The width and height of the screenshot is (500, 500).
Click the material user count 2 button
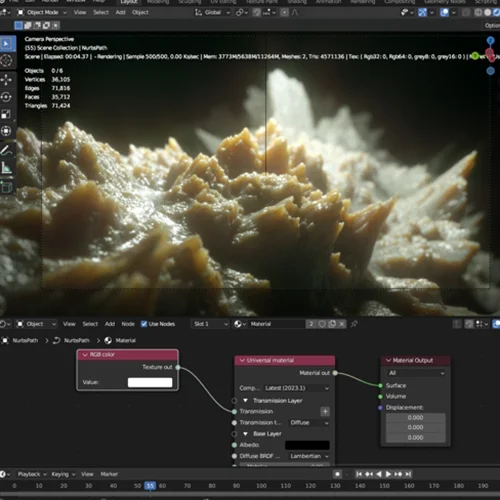pos(311,324)
